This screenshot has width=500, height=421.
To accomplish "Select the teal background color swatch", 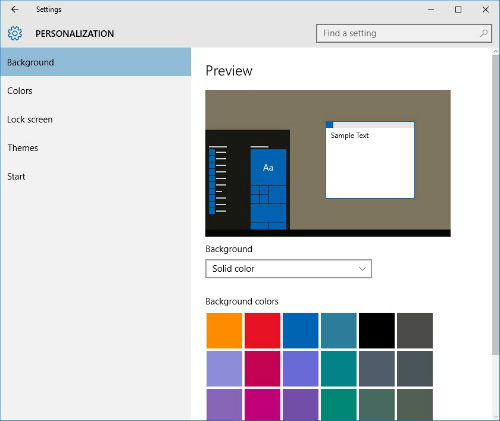I will coord(339,369).
